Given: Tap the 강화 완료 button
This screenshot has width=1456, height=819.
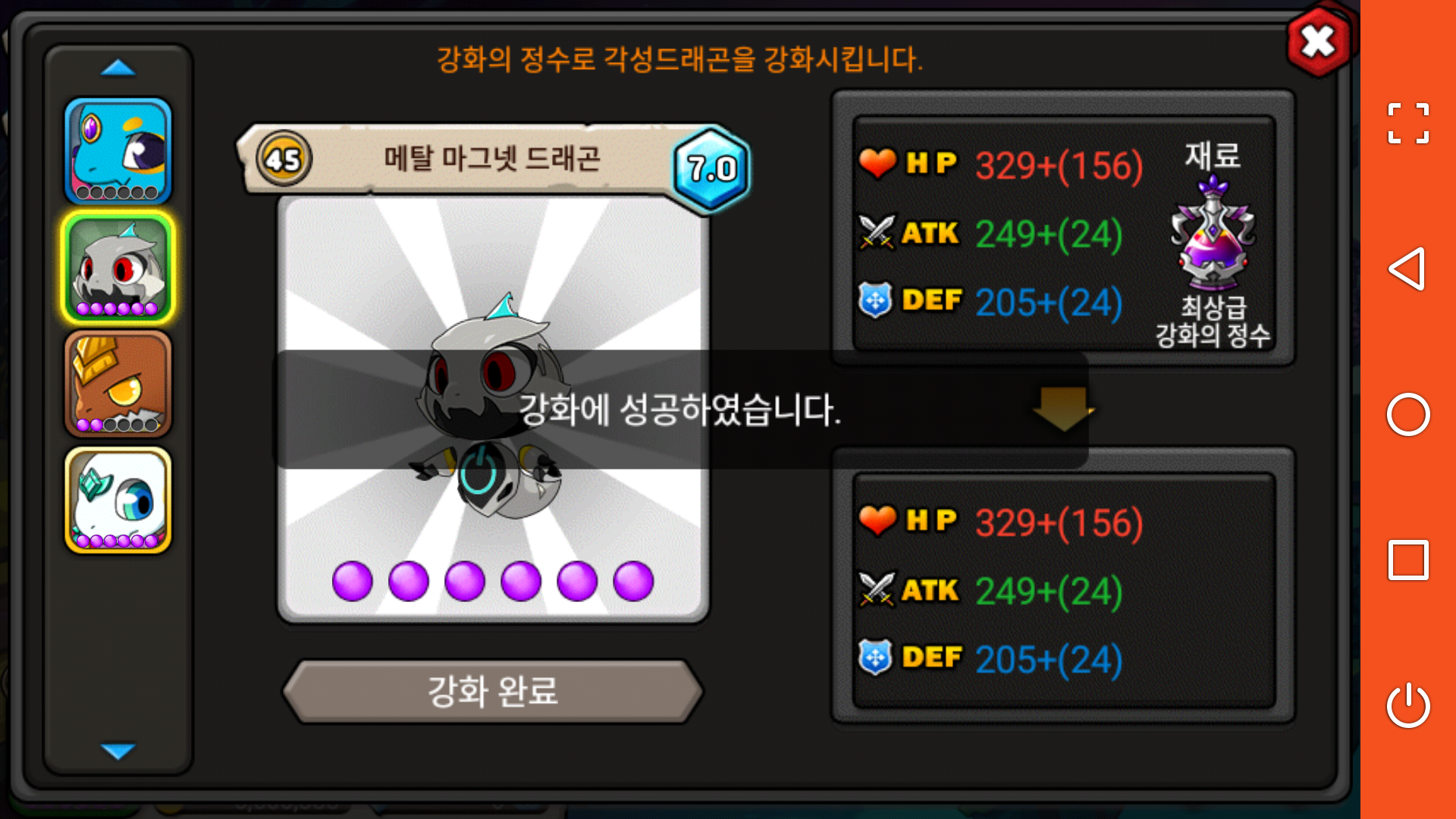Looking at the screenshot, I should (493, 692).
